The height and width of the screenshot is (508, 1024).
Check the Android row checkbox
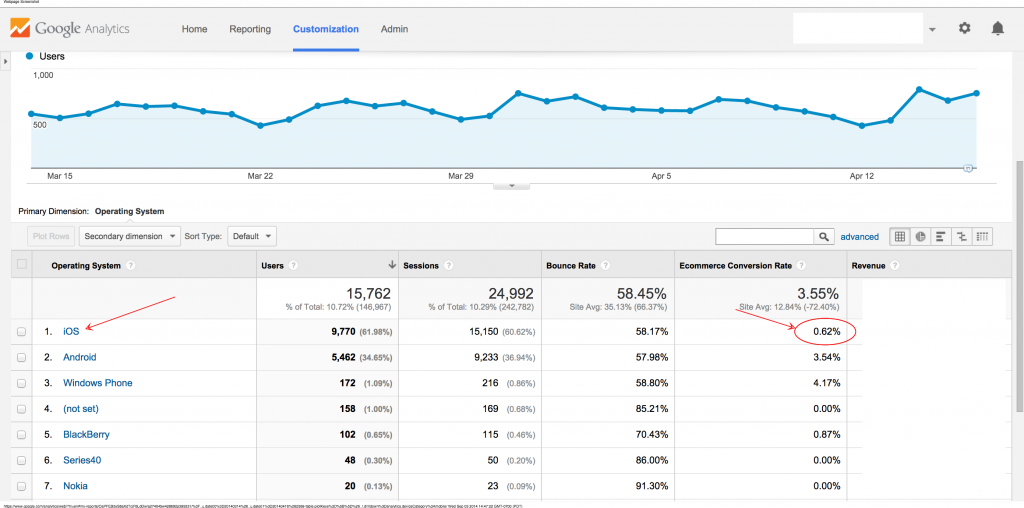pos(22,358)
